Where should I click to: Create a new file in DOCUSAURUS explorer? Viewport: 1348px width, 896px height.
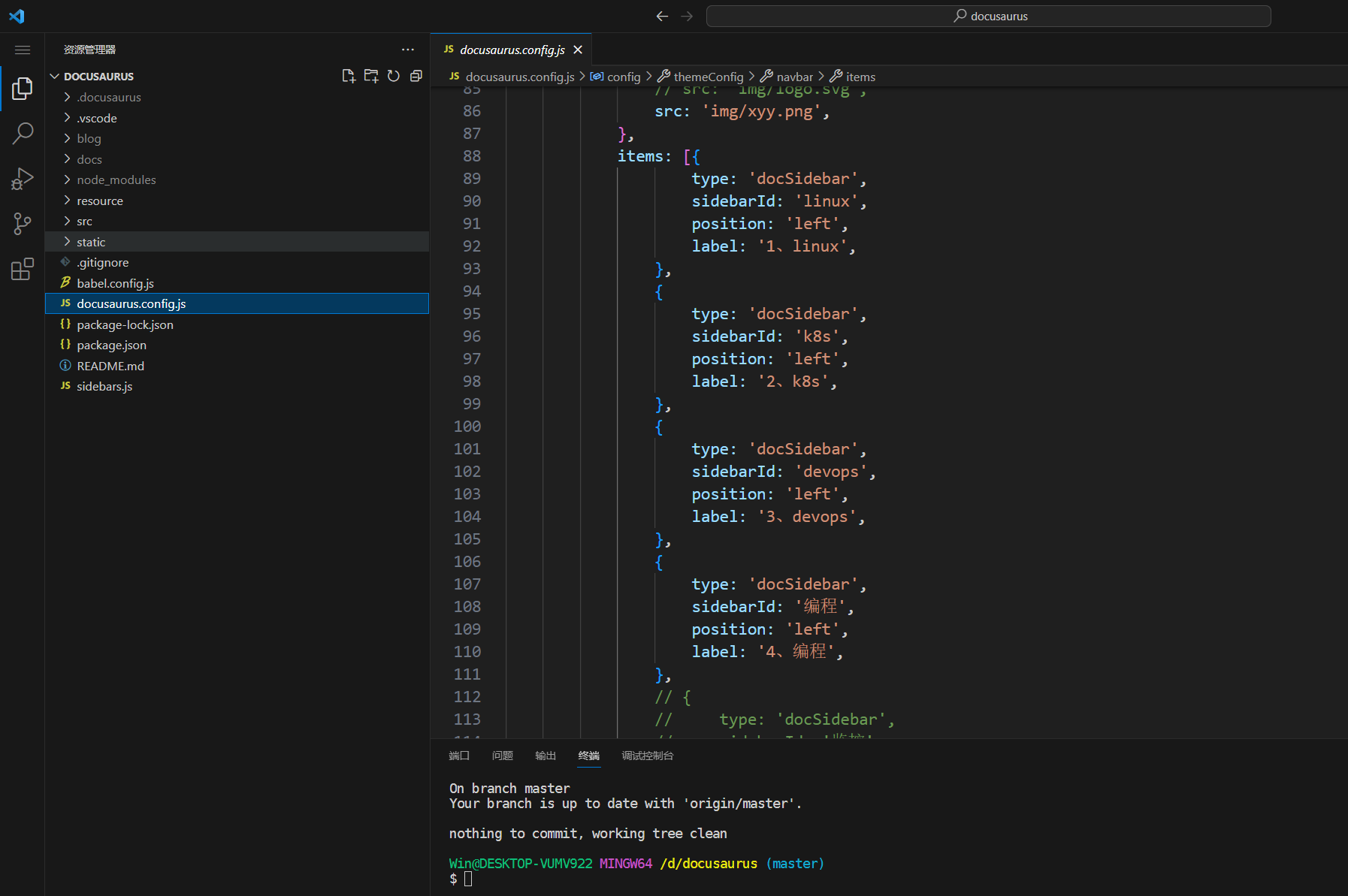349,76
